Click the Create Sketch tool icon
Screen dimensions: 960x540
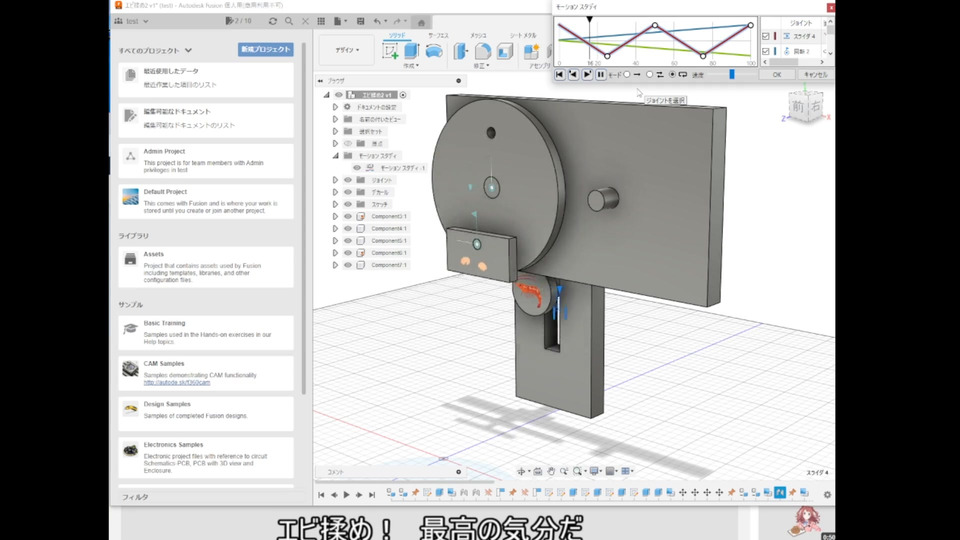[x=392, y=51]
